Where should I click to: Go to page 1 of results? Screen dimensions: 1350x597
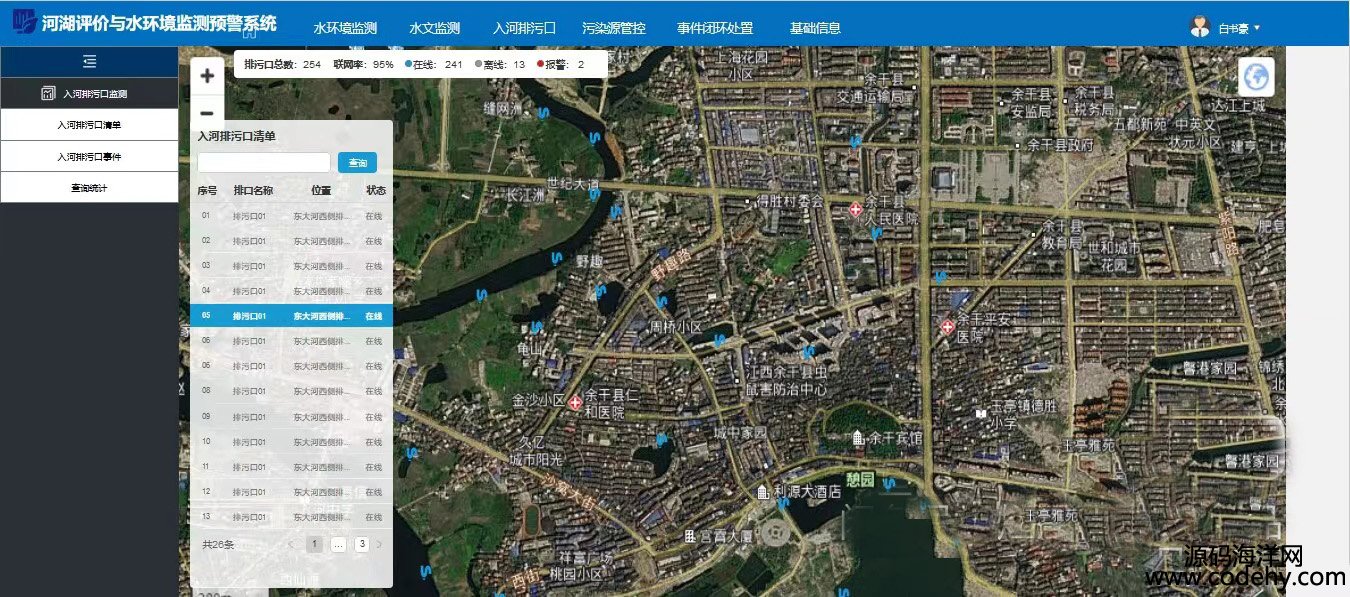[314, 544]
